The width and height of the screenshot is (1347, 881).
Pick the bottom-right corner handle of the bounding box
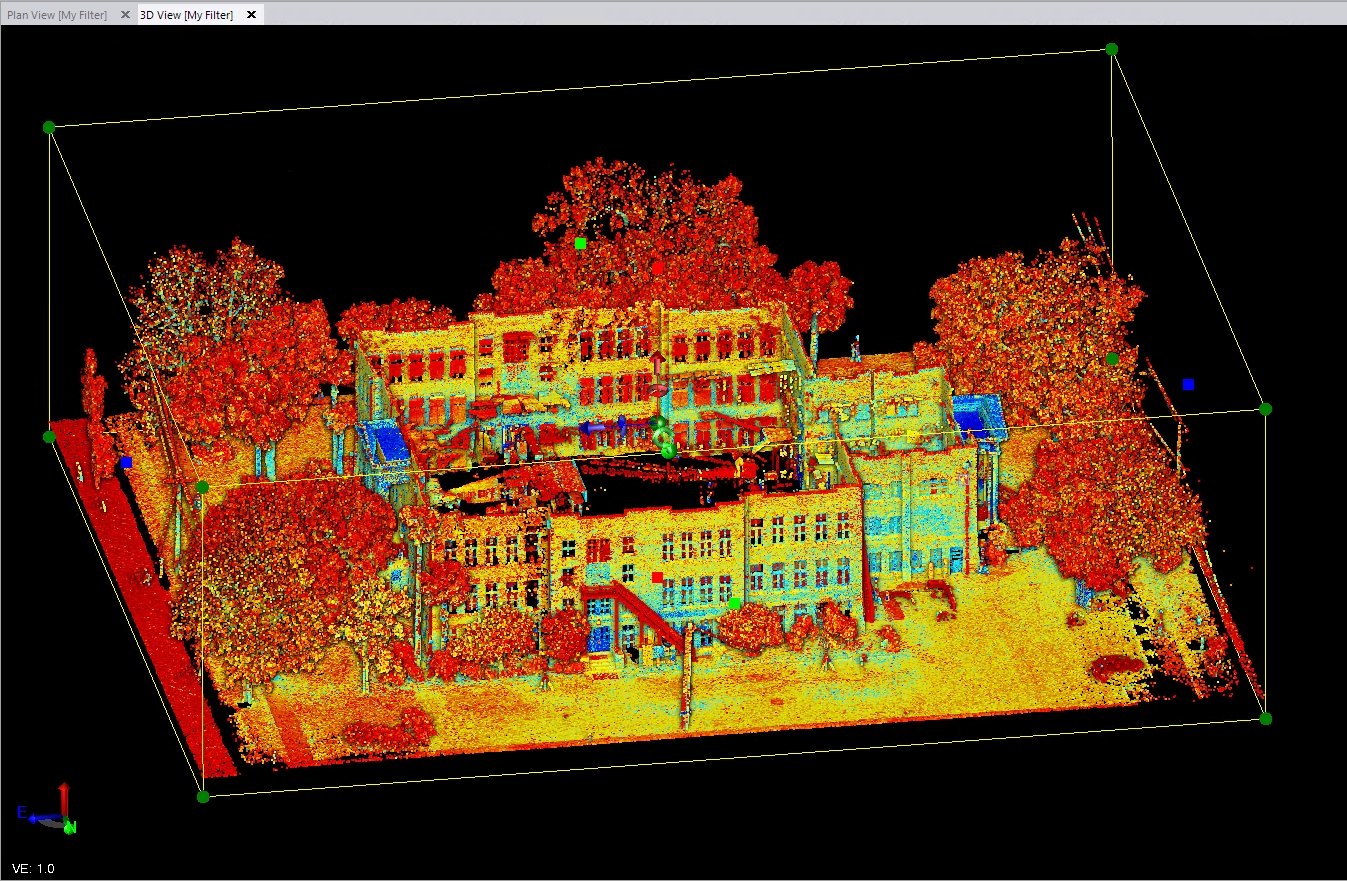tap(1265, 718)
